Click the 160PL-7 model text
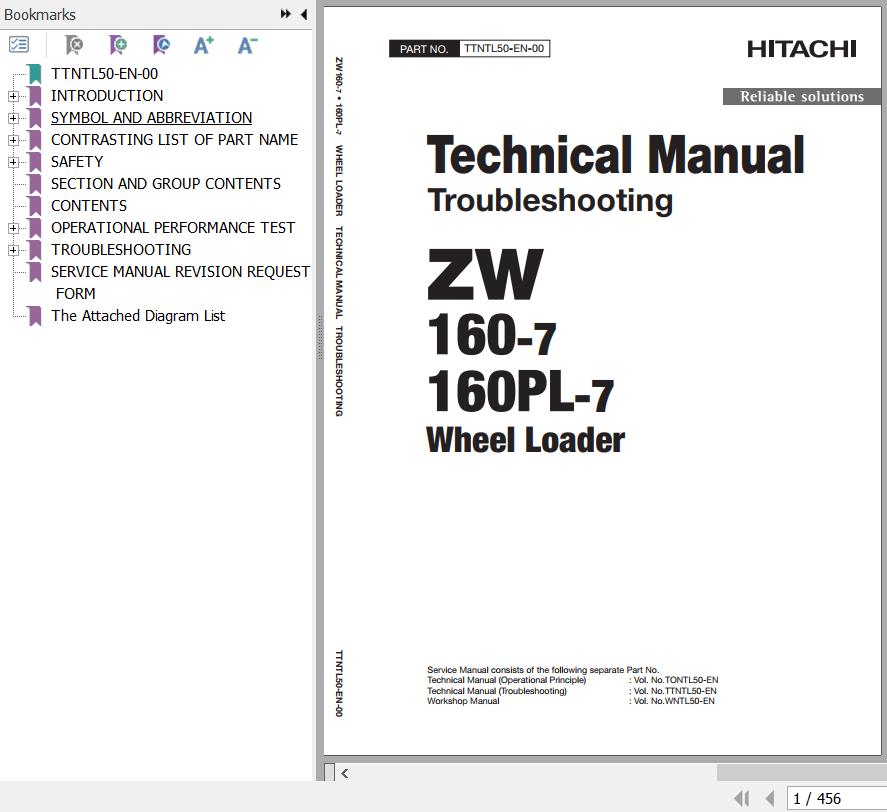Screen dimensions: 887x812 [x=520, y=392]
